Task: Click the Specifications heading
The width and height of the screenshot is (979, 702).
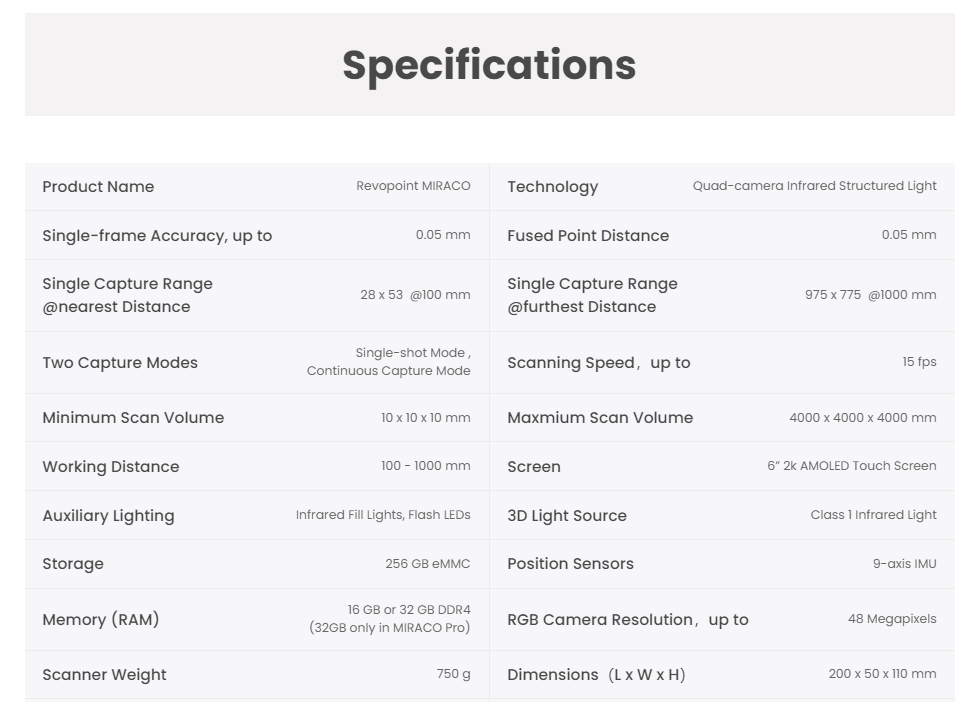Action: coord(489,65)
